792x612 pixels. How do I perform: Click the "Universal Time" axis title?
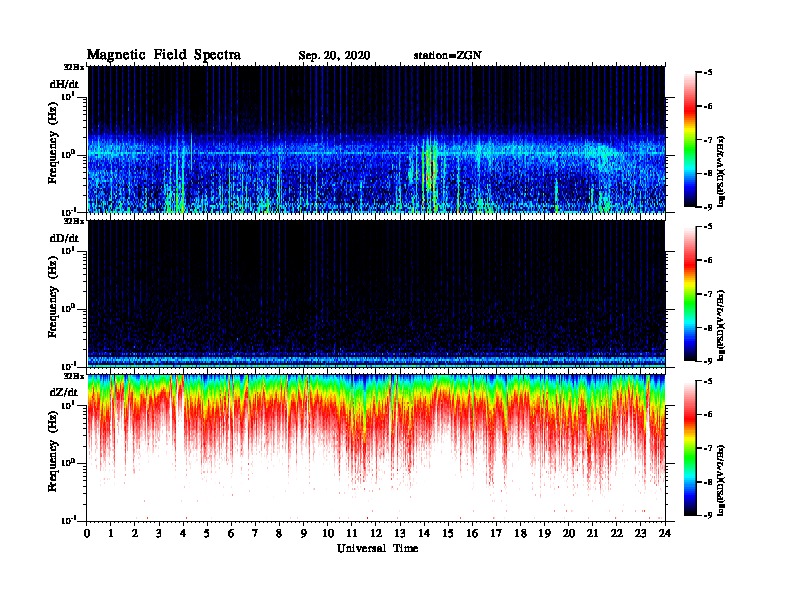coord(377,548)
